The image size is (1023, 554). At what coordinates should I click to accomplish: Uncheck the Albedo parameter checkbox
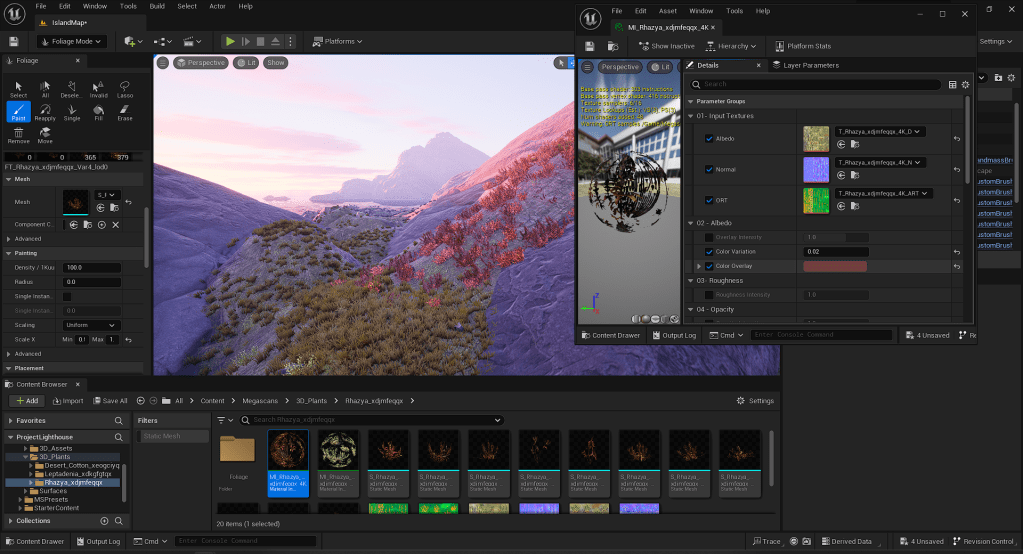click(x=710, y=138)
